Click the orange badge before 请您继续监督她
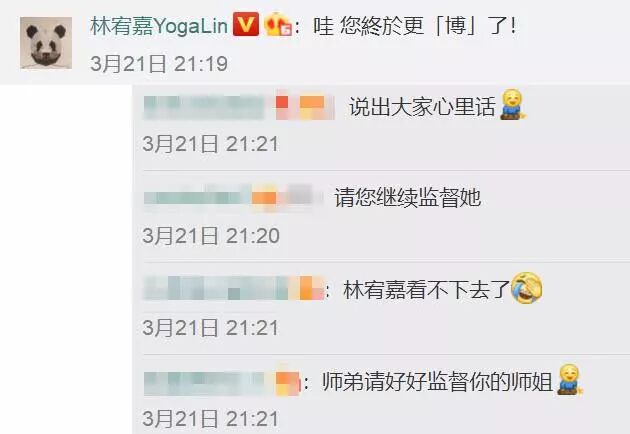This screenshot has height=434, width=630. [x=264, y=198]
